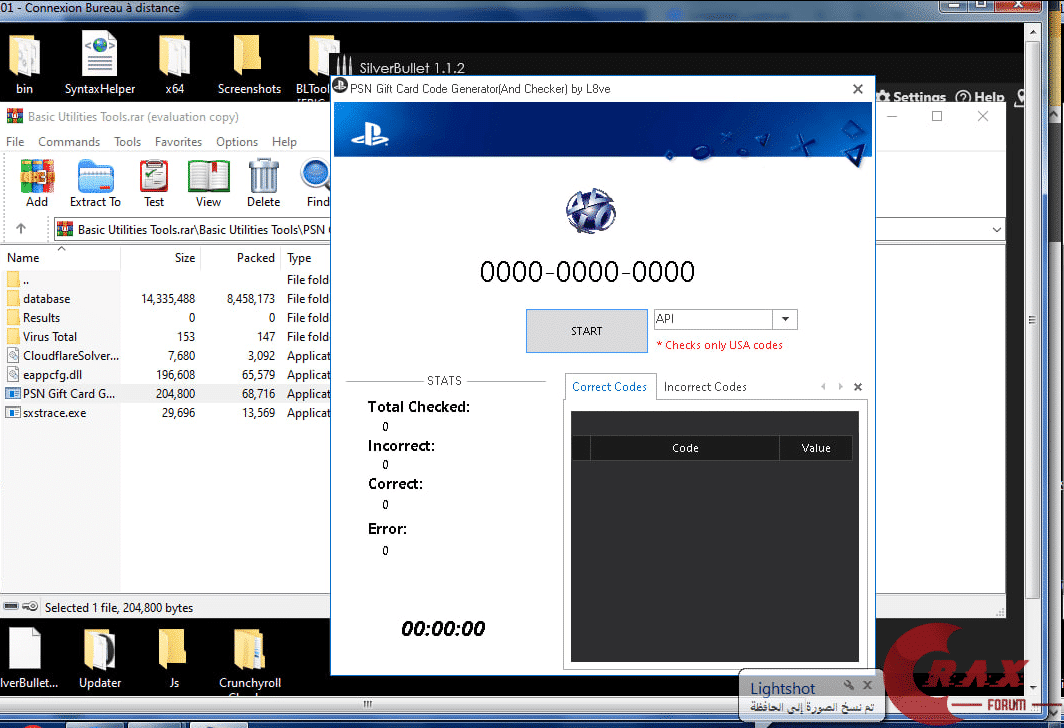The height and width of the screenshot is (728, 1064).
Task: Click the tab scroll right arrow
Action: (x=841, y=387)
